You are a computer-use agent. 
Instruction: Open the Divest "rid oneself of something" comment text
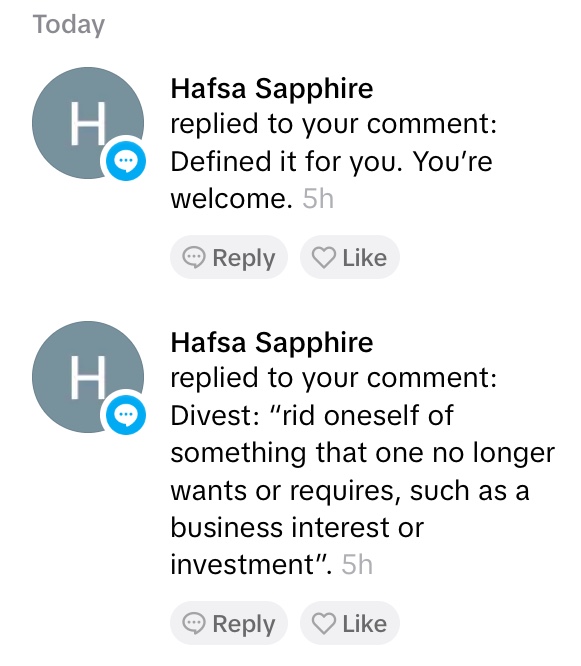362,489
